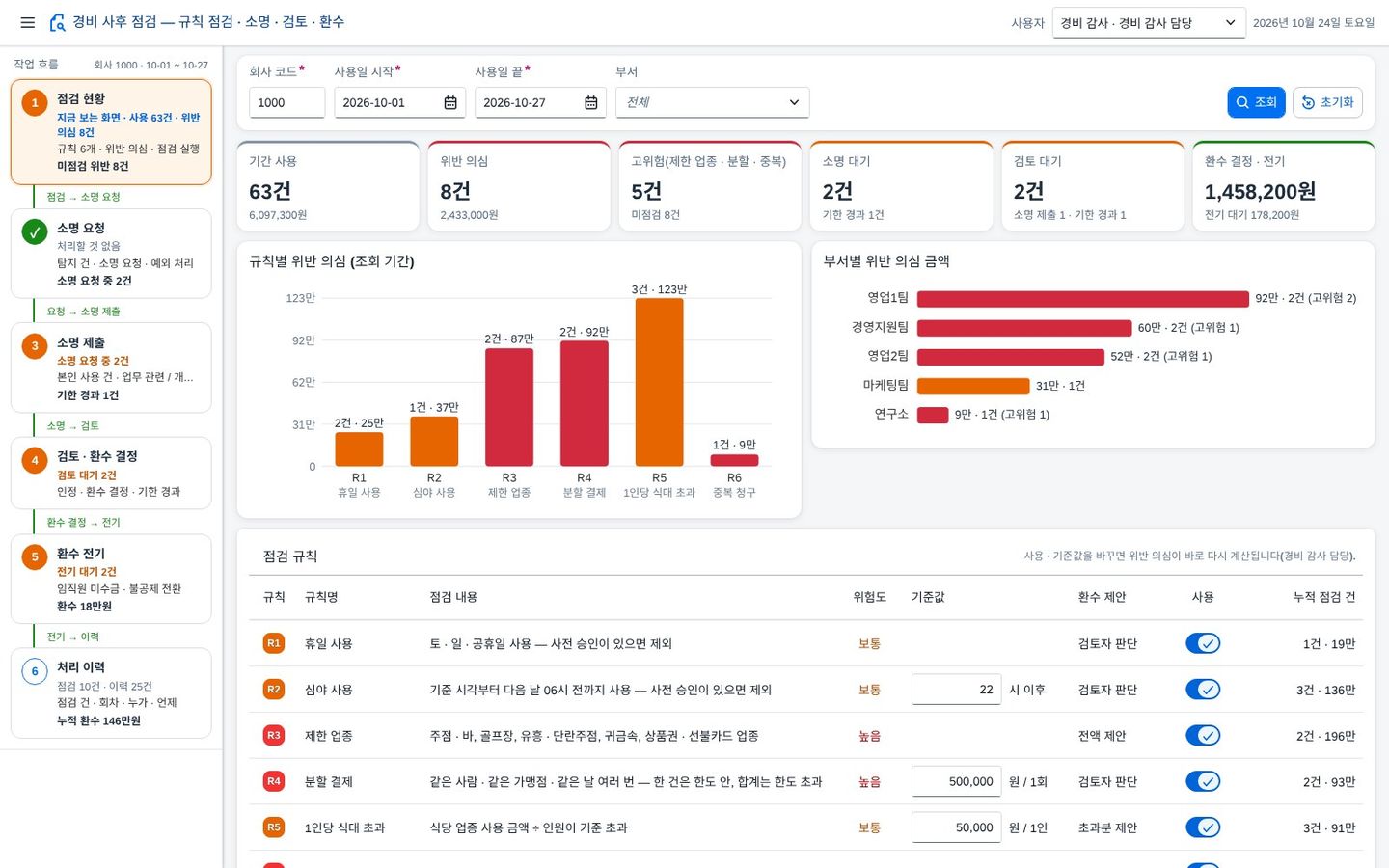Open the 부서 전체 dropdown

(x=712, y=102)
